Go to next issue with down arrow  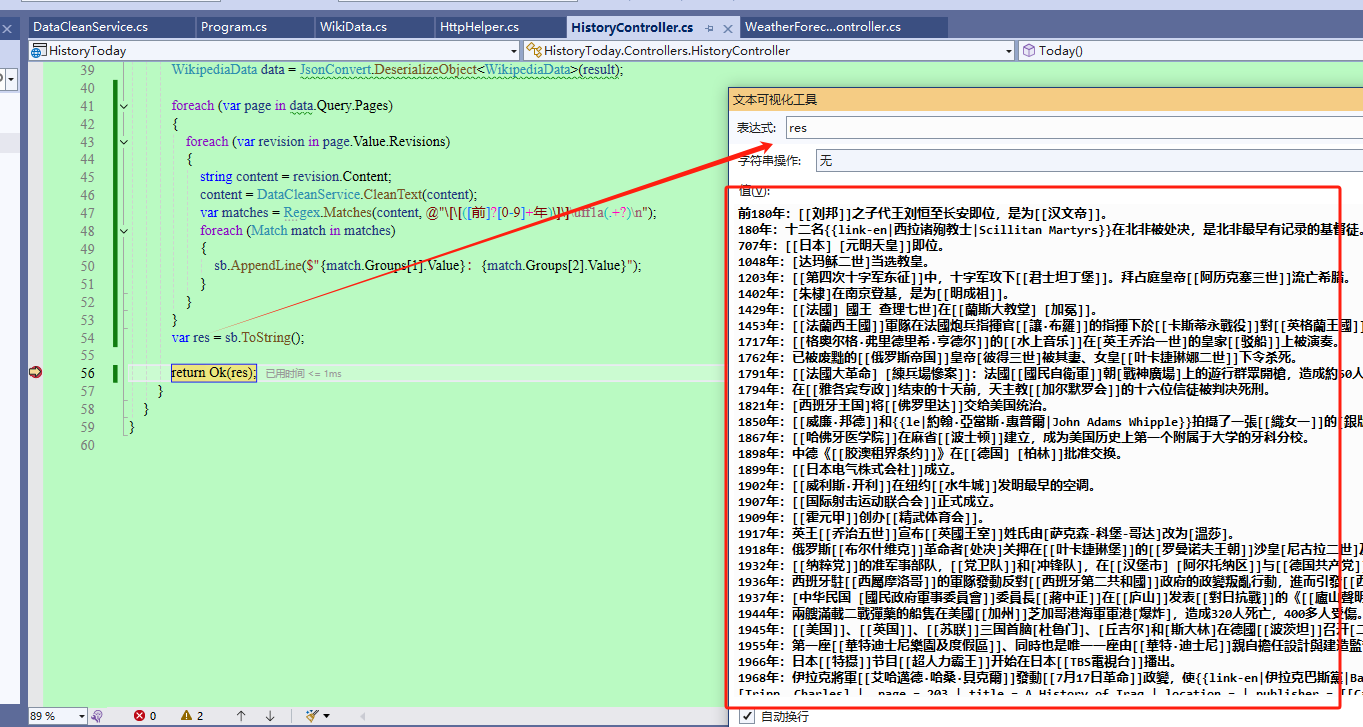[x=269, y=716]
